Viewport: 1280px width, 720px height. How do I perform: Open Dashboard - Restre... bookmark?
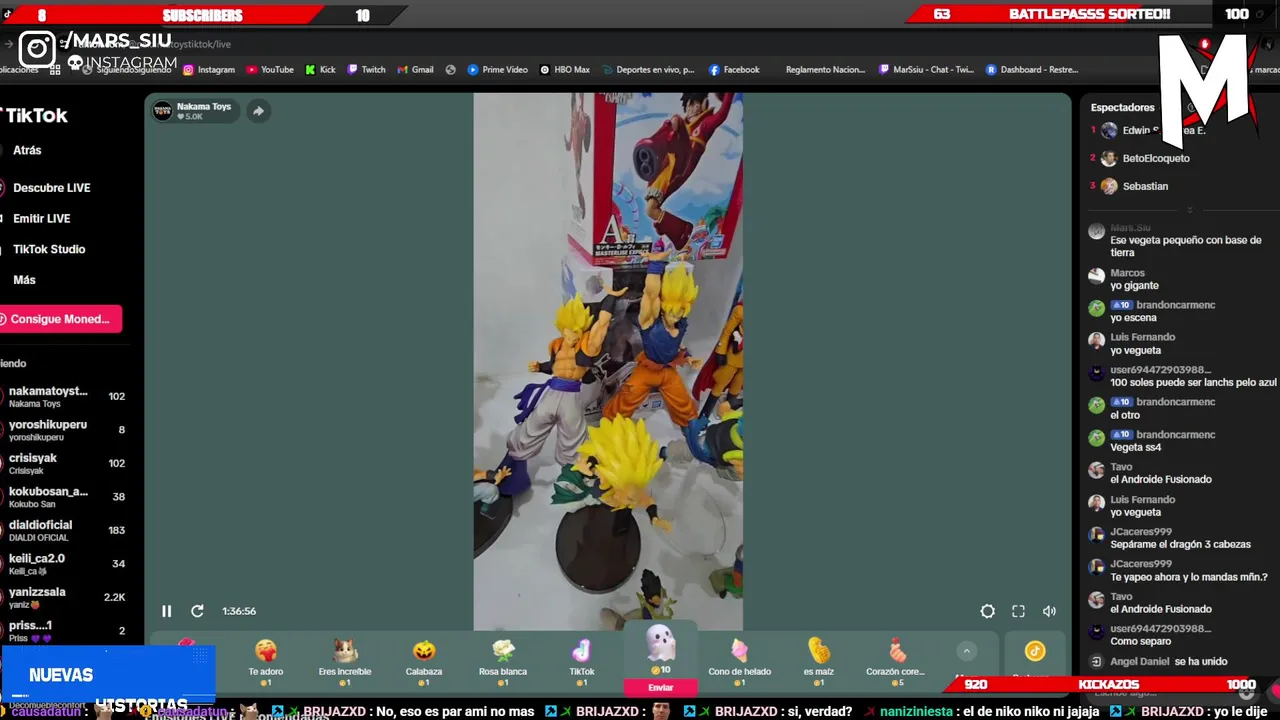[x=1032, y=70]
